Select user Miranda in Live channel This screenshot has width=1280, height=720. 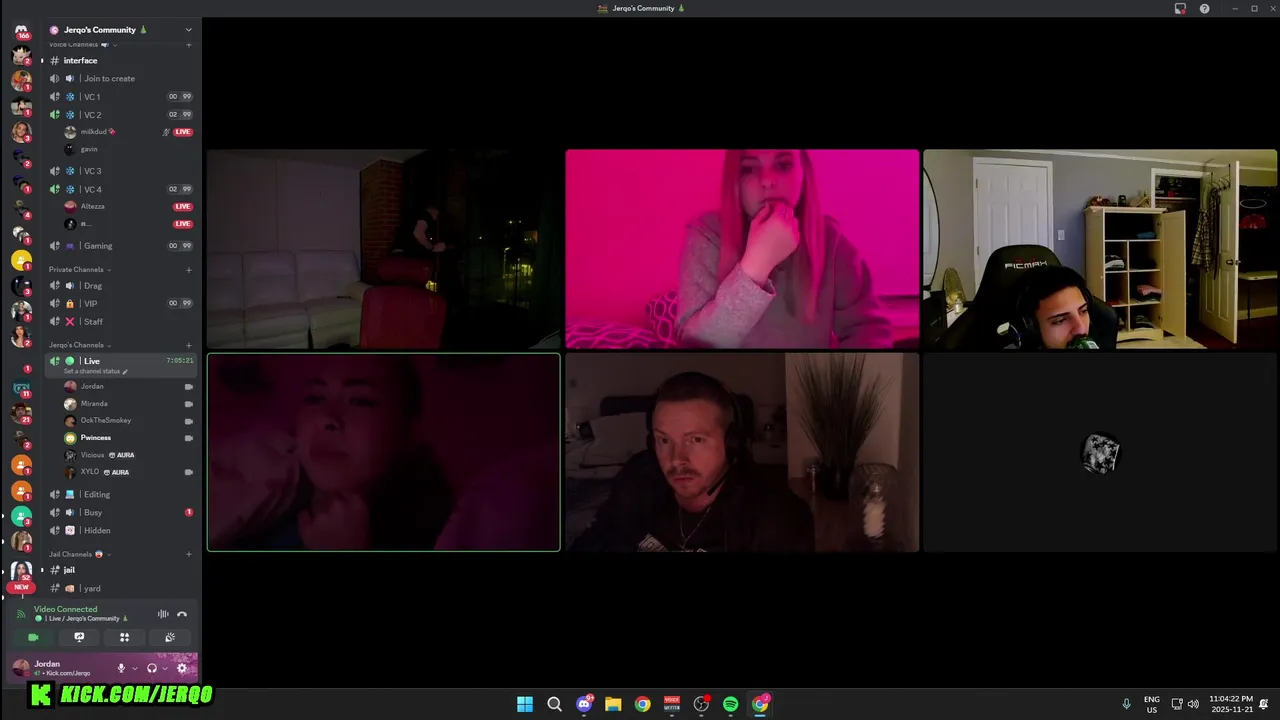click(x=128, y=403)
